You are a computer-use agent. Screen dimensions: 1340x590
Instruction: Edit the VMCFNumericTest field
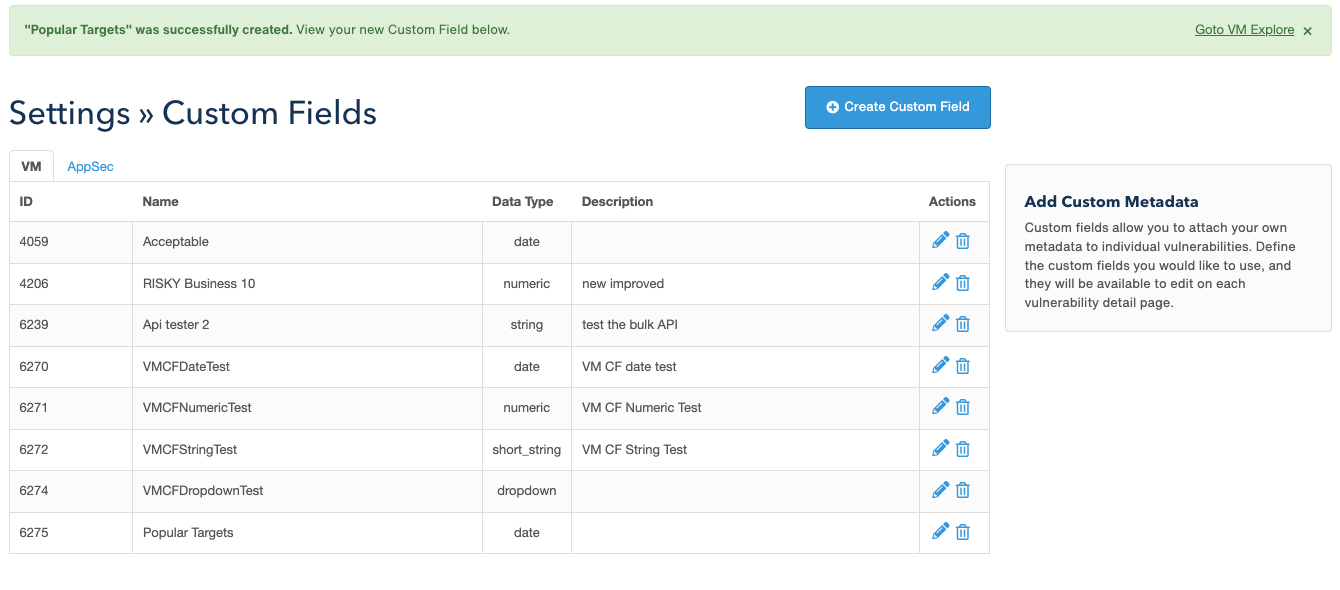(x=940, y=406)
